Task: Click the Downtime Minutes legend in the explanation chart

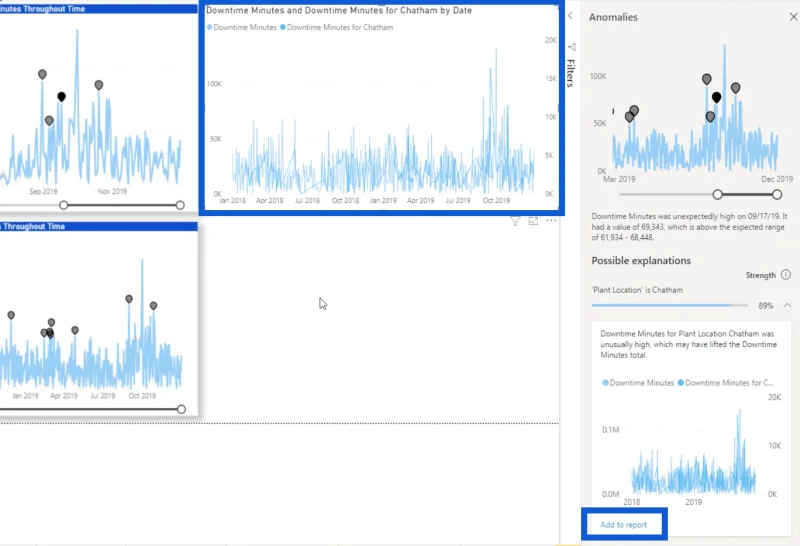Action: [638, 383]
